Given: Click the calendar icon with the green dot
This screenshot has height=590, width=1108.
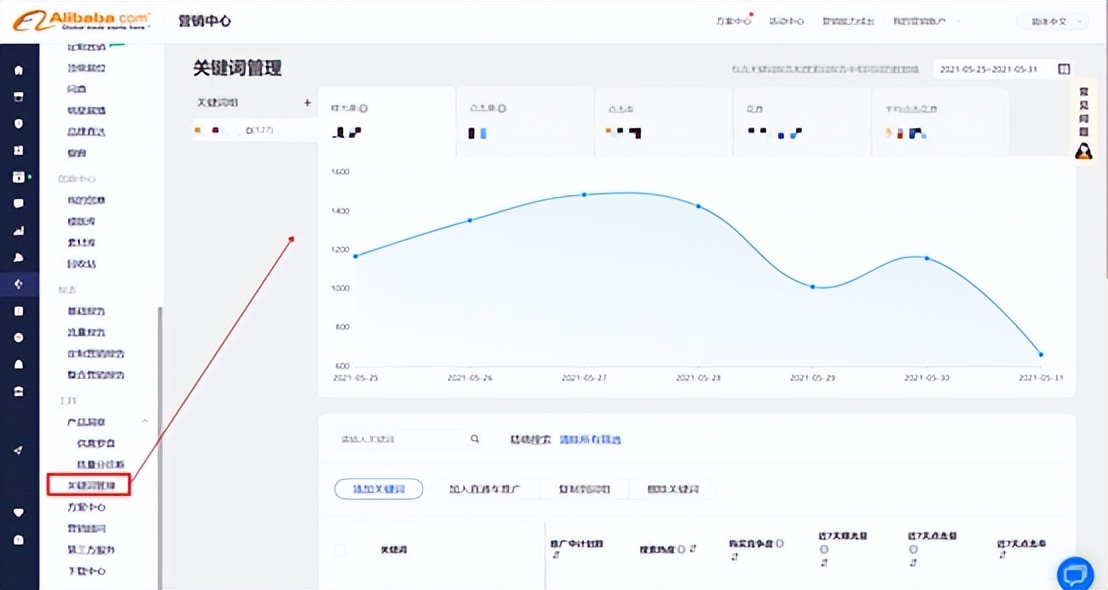Looking at the screenshot, I should [18, 177].
